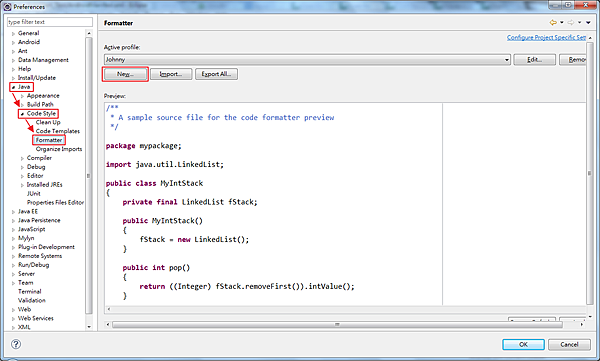Click the New... profile button

[125, 74]
